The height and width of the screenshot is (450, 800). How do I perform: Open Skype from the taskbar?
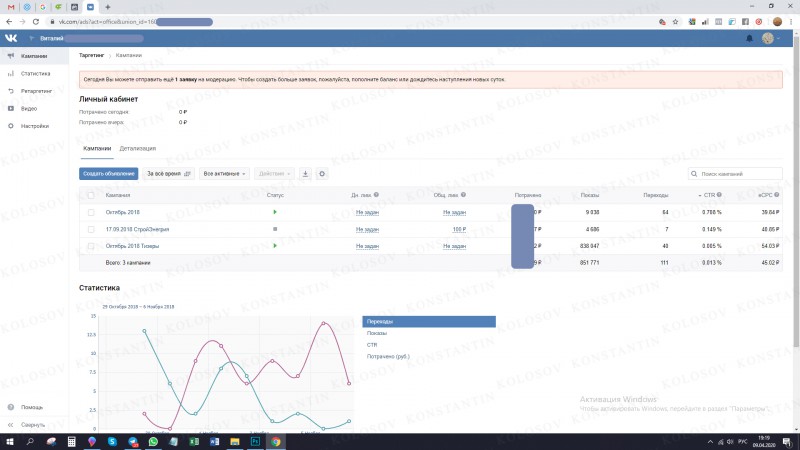pos(112,442)
